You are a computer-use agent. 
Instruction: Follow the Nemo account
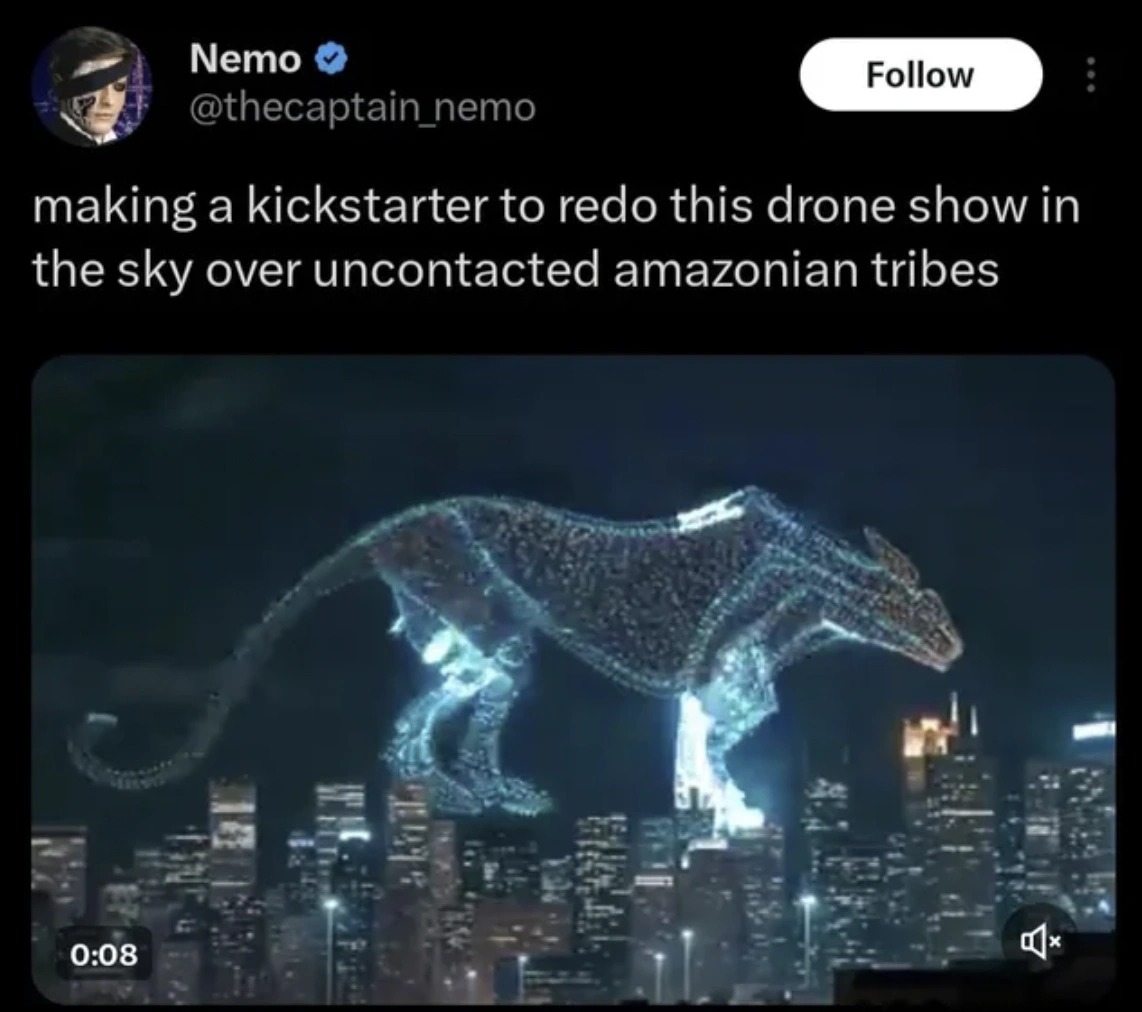(920, 74)
